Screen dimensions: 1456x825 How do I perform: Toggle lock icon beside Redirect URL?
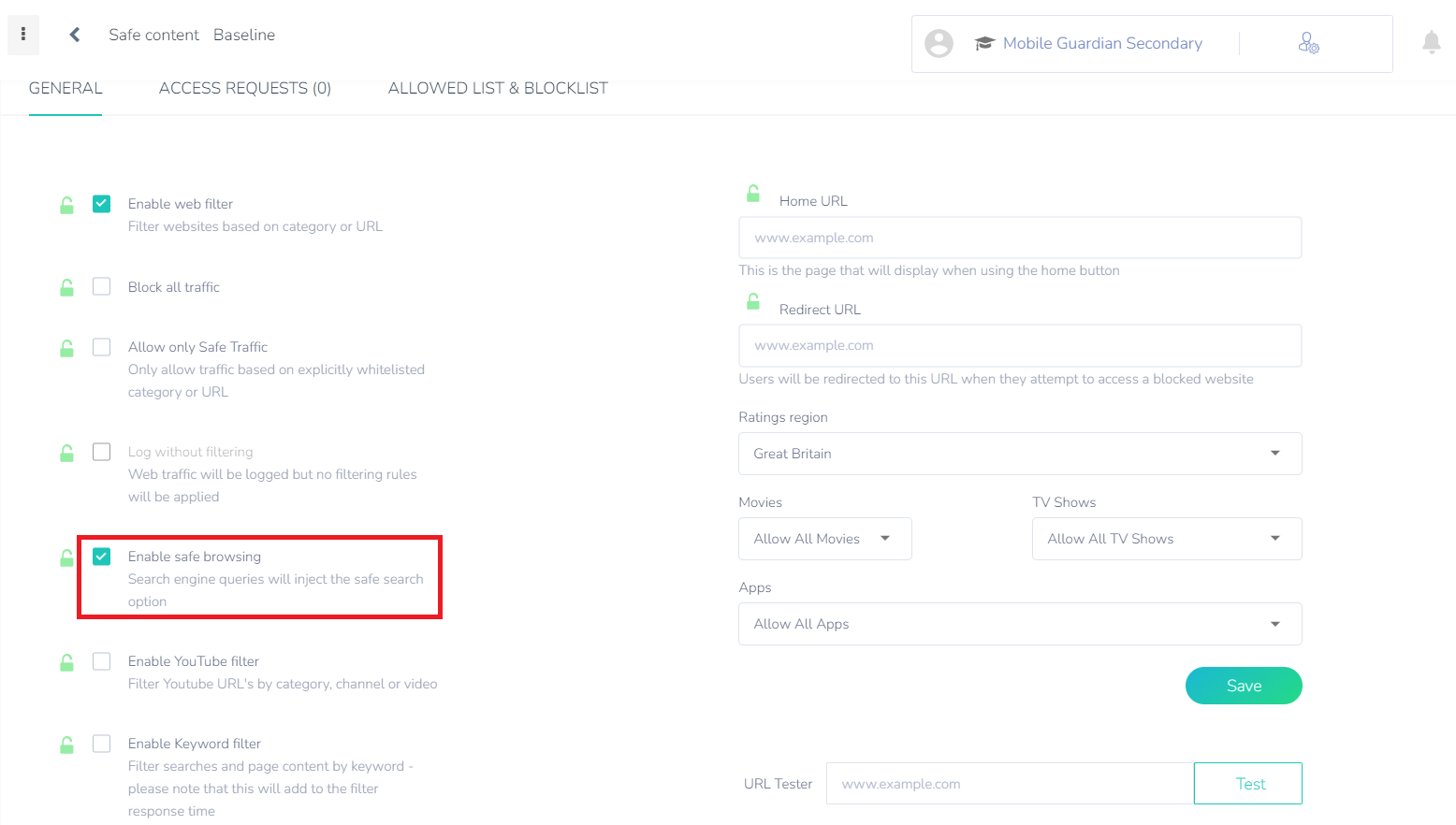pyautogui.click(x=753, y=301)
